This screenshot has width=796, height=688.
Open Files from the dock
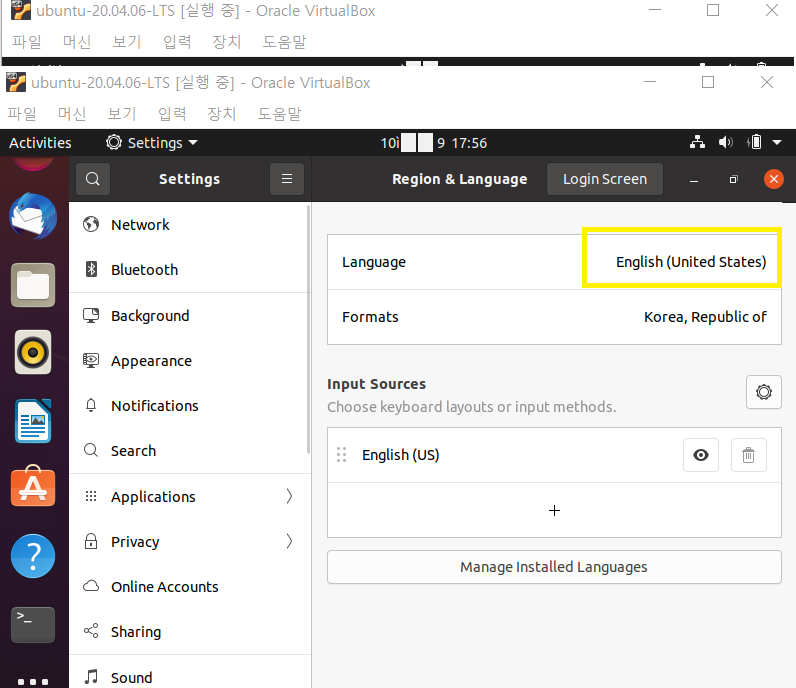click(x=33, y=285)
